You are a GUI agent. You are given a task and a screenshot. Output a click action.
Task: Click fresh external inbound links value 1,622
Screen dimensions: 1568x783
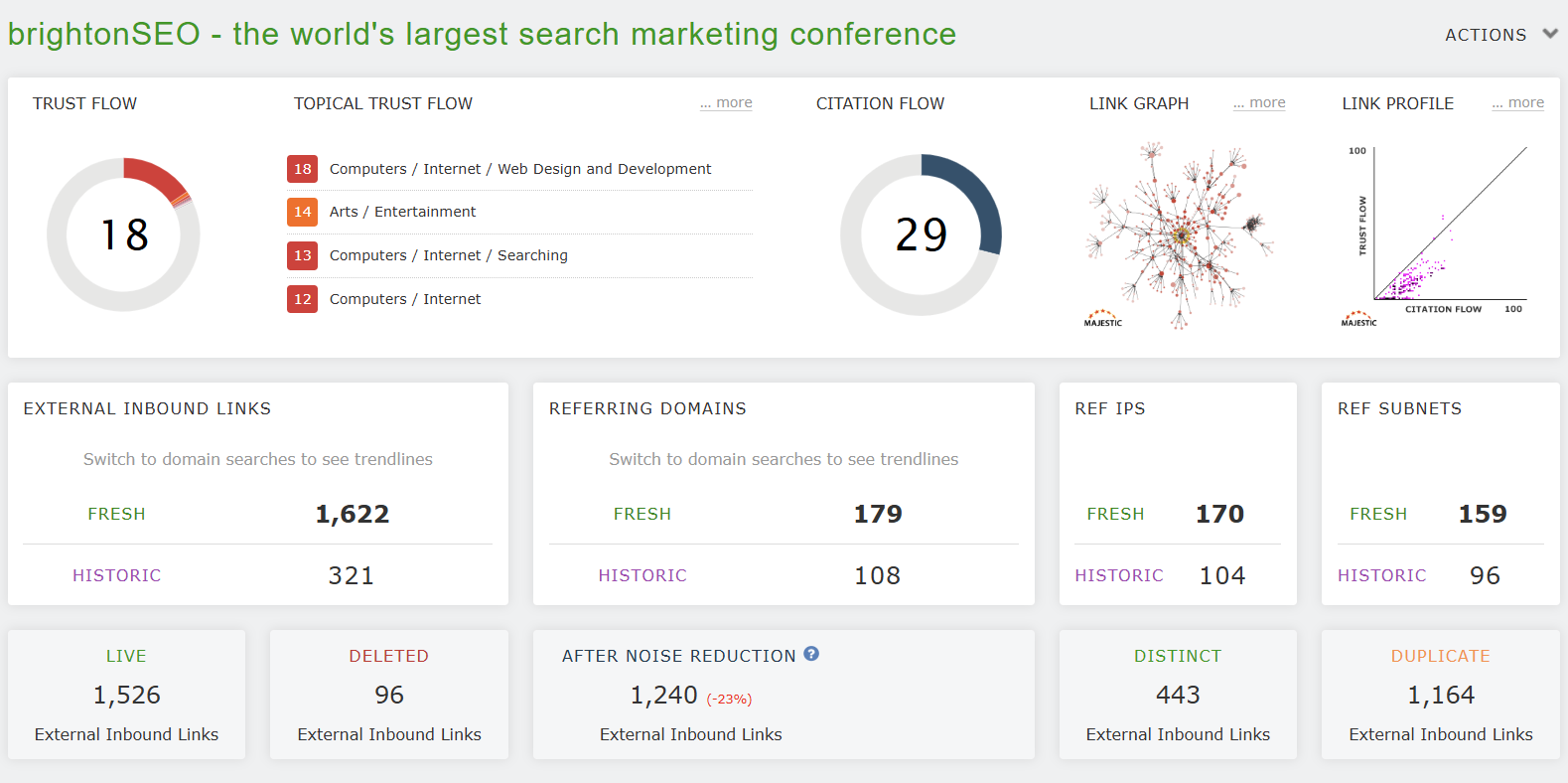pyautogui.click(x=353, y=514)
